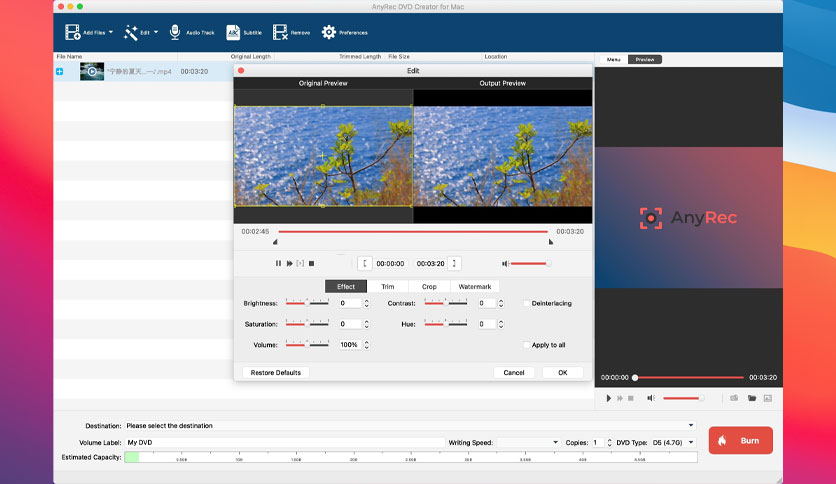Click the Hue value stepper
This screenshot has height=484, width=836.
501,324
